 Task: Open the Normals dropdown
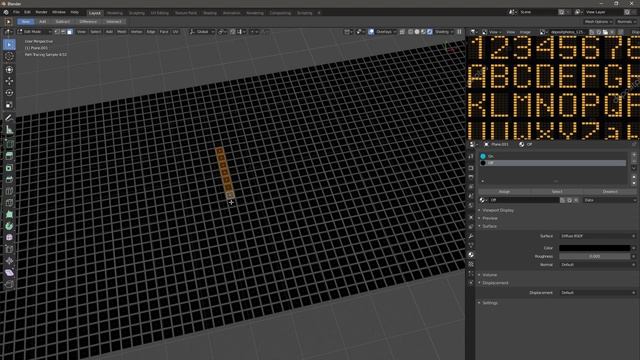626,22
